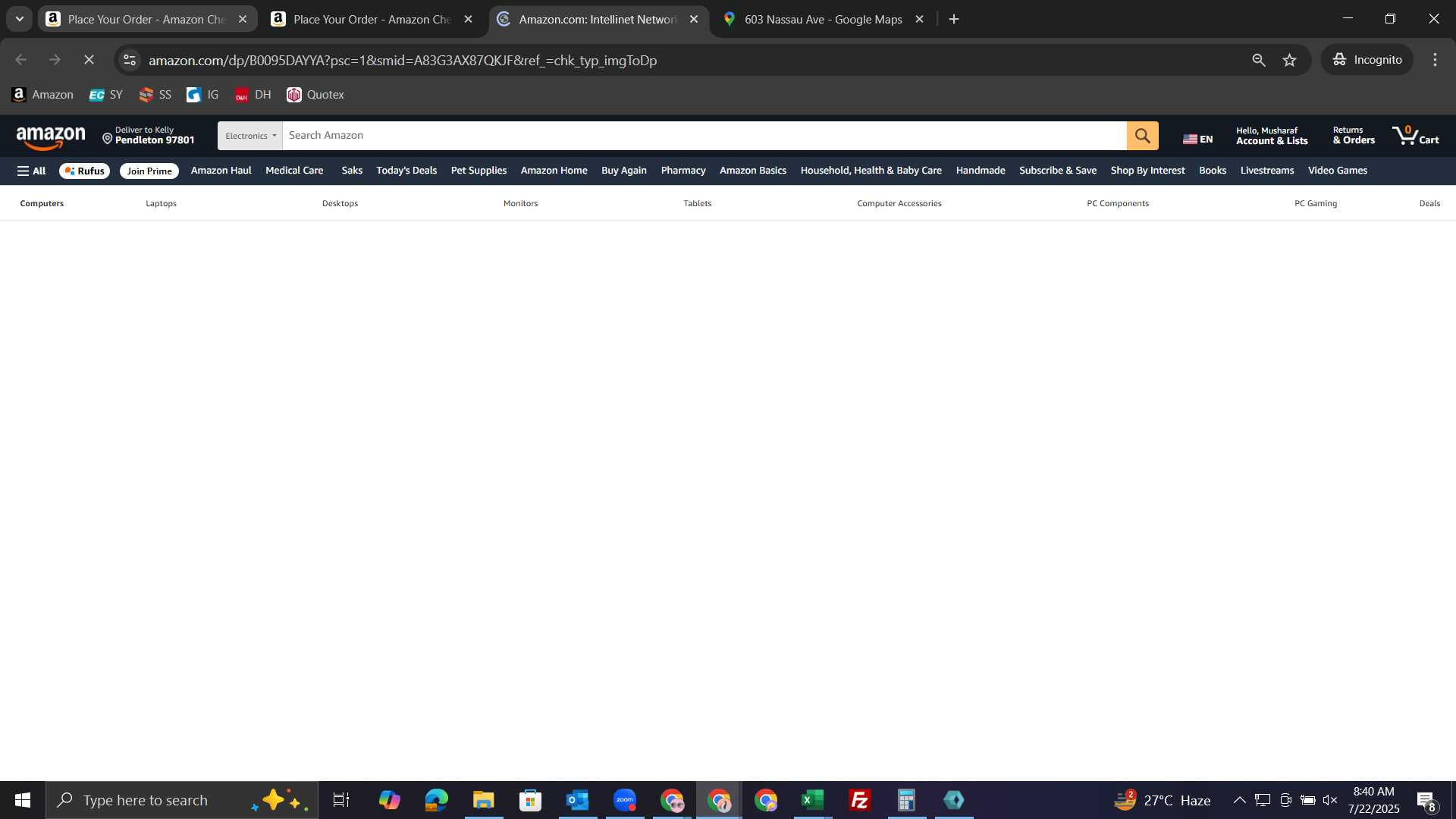The height and width of the screenshot is (819, 1456).
Task: Open the shopping cart icon
Action: pyautogui.click(x=1415, y=136)
